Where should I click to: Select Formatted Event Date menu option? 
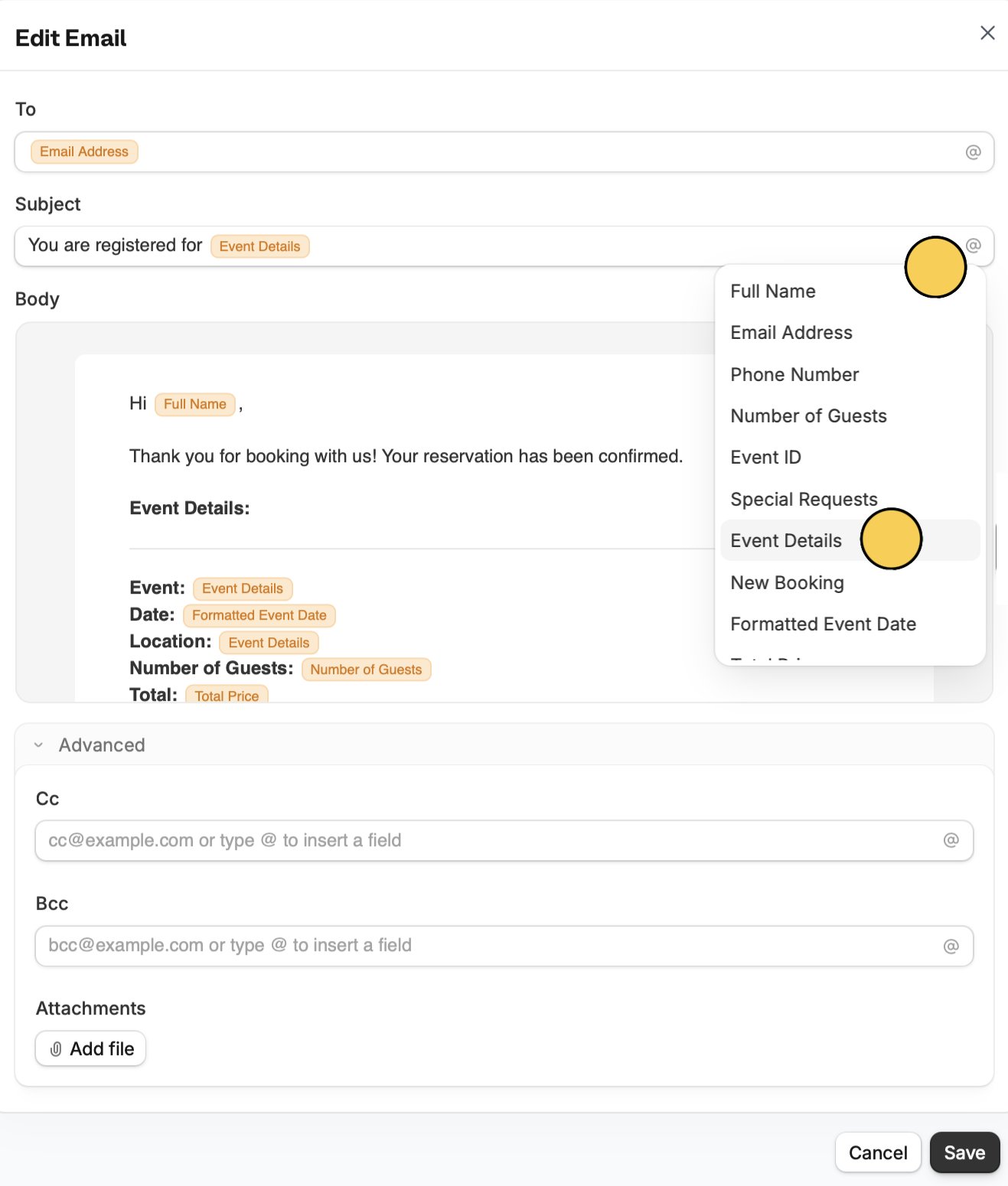pos(823,624)
